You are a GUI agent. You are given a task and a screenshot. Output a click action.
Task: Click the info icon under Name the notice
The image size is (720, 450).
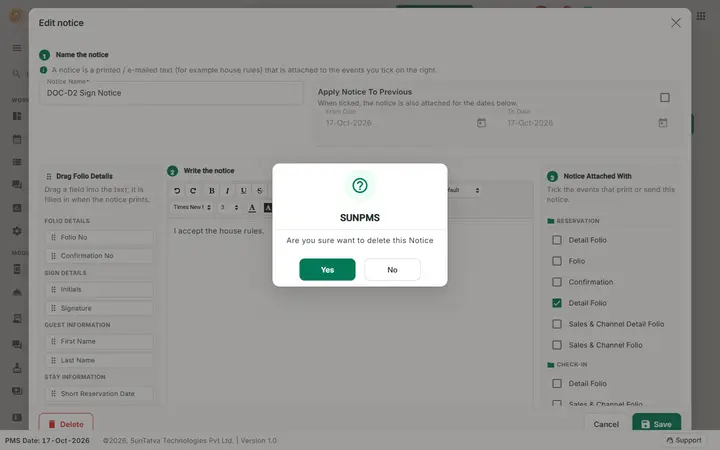[x=44, y=70]
